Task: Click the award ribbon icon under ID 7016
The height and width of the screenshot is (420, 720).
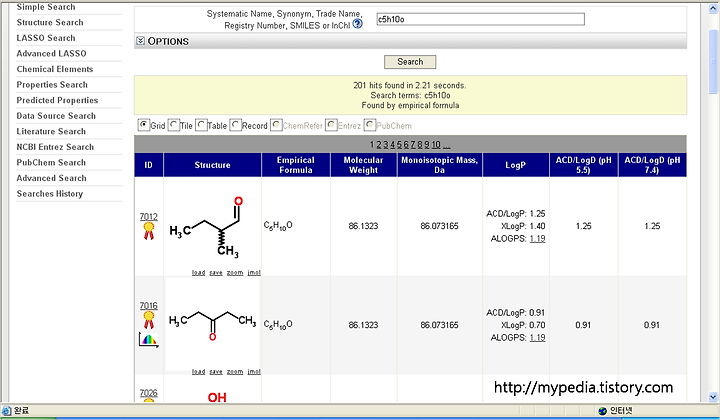Action: 148,320
